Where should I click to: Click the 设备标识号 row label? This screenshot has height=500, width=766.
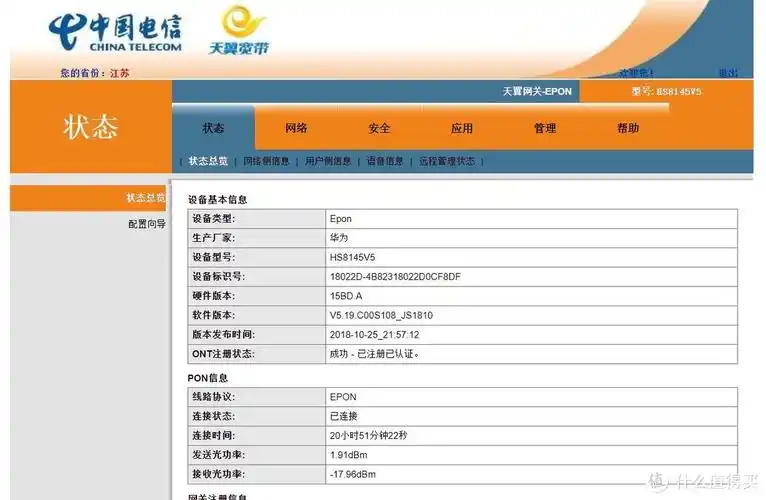[x=218, y=277]
